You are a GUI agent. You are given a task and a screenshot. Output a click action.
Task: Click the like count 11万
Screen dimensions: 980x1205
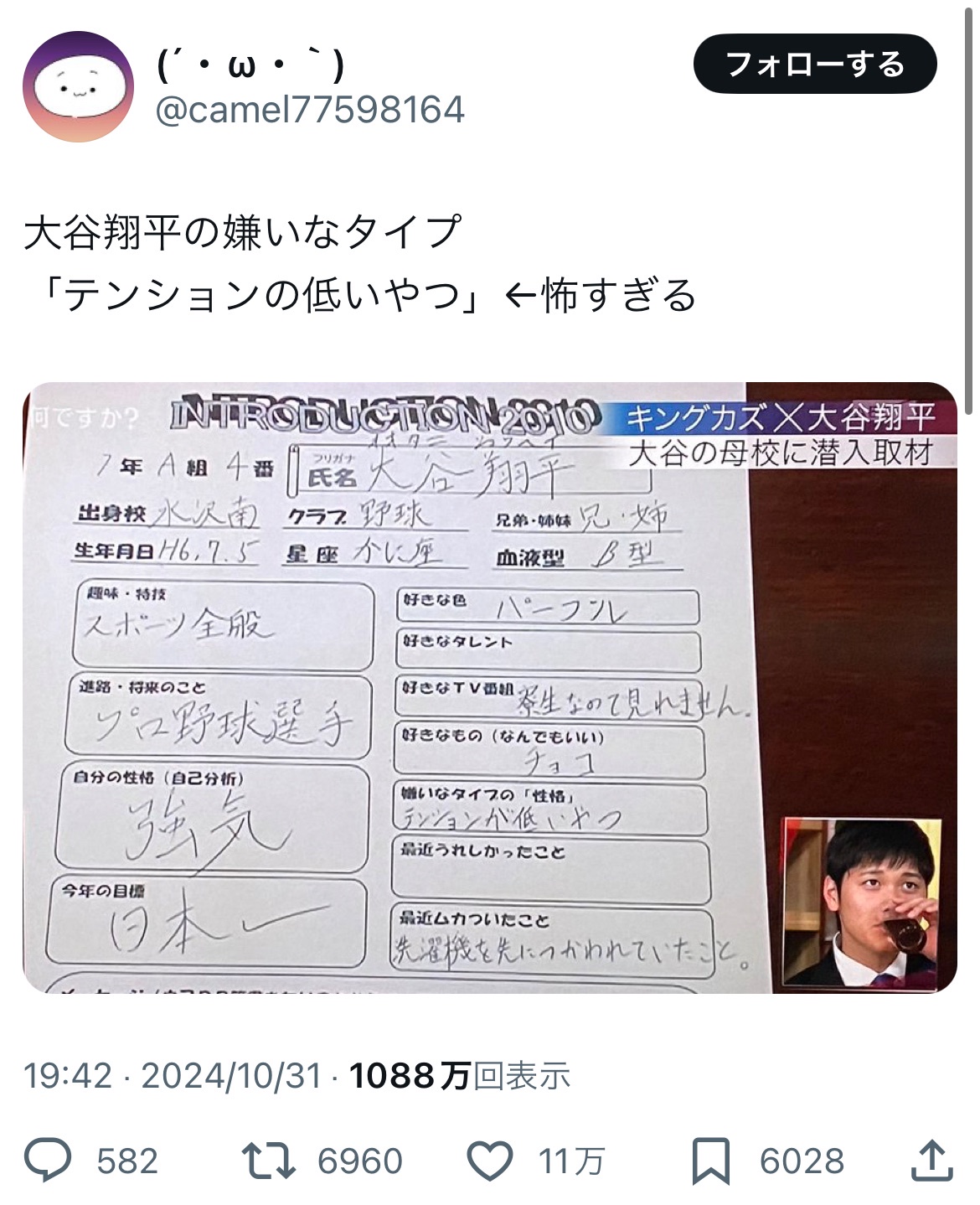571,1161
